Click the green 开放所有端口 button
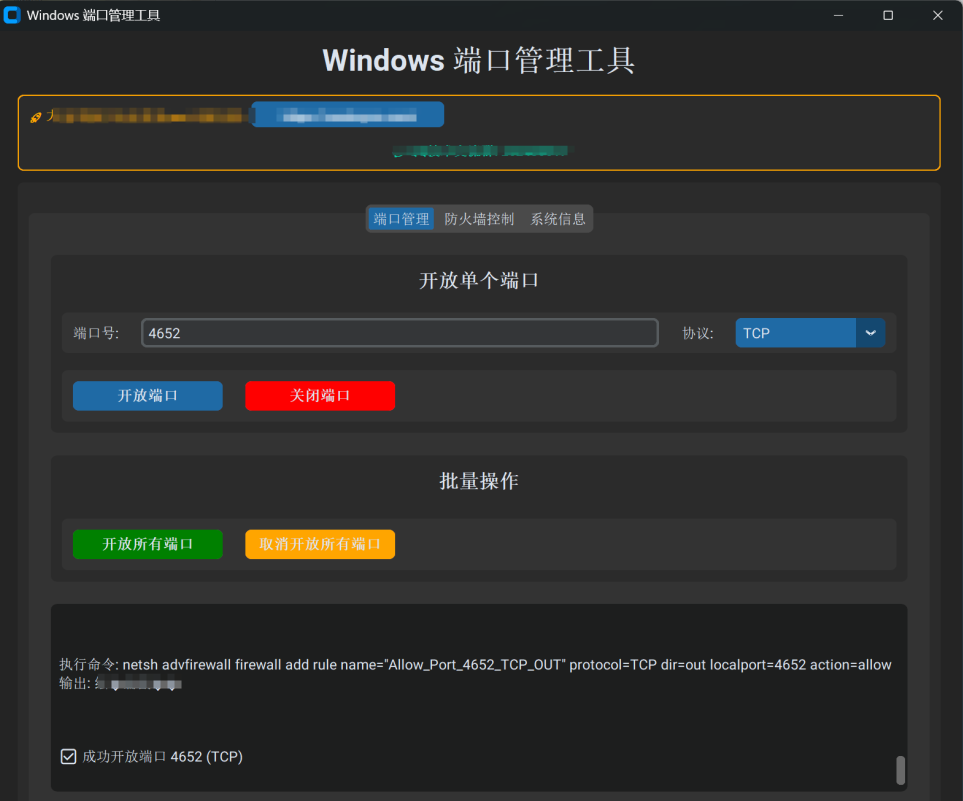 pyautogui.click(x=147, y=544)
